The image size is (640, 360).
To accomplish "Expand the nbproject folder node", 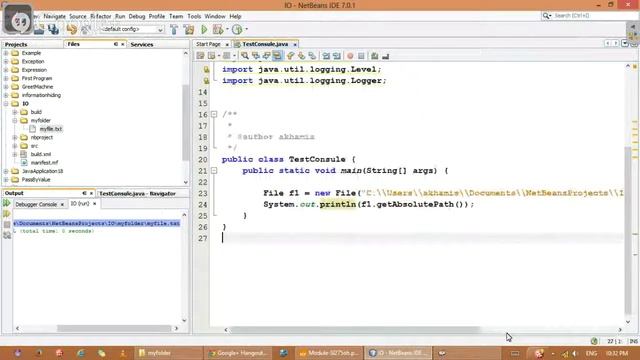I will point(15,138).
